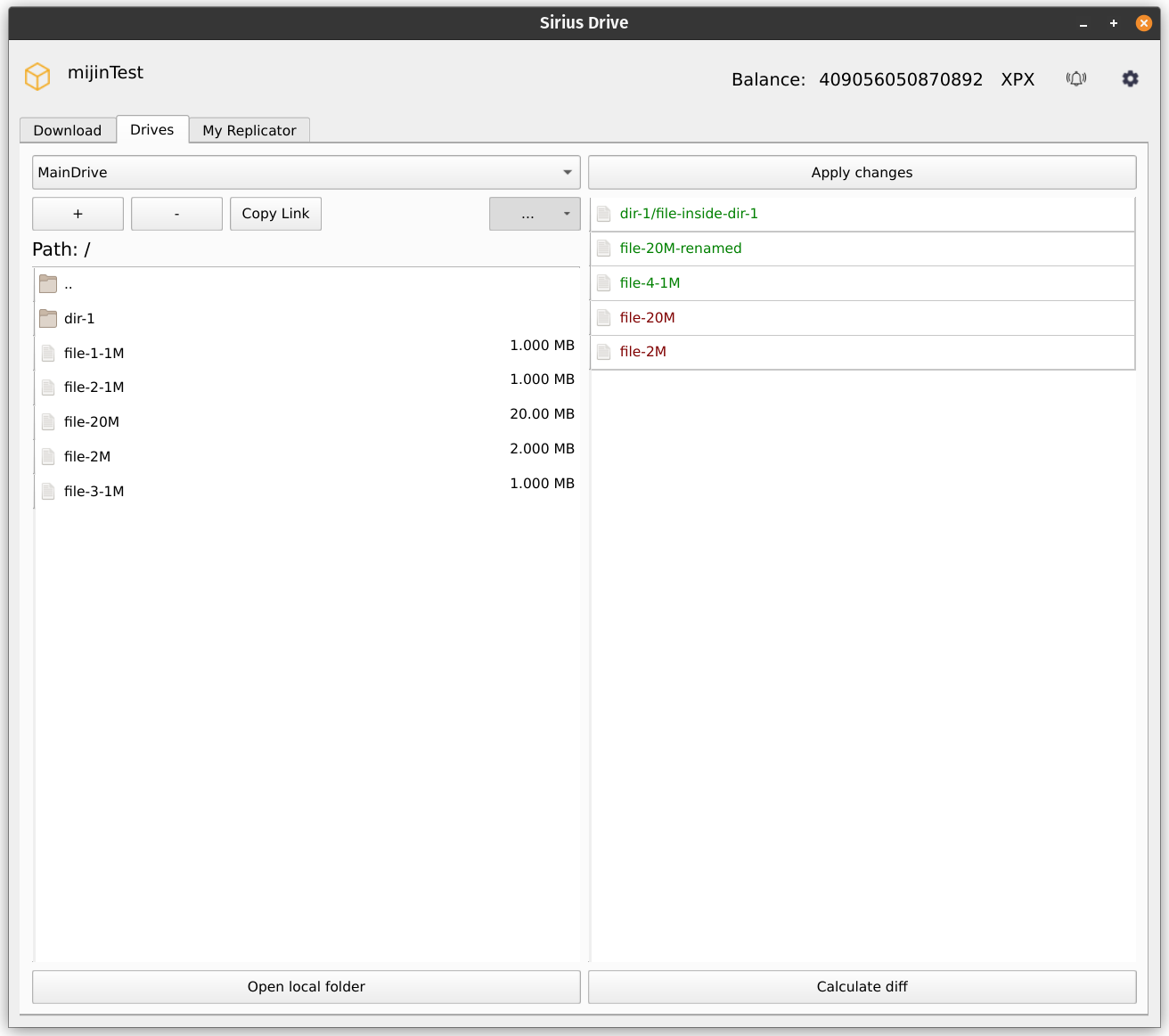The width and height of the screenshot is (1169, 1036).
Task: Maximize the Sirius Drive window
Action: pyautogui.click(x=1114, y=23)
